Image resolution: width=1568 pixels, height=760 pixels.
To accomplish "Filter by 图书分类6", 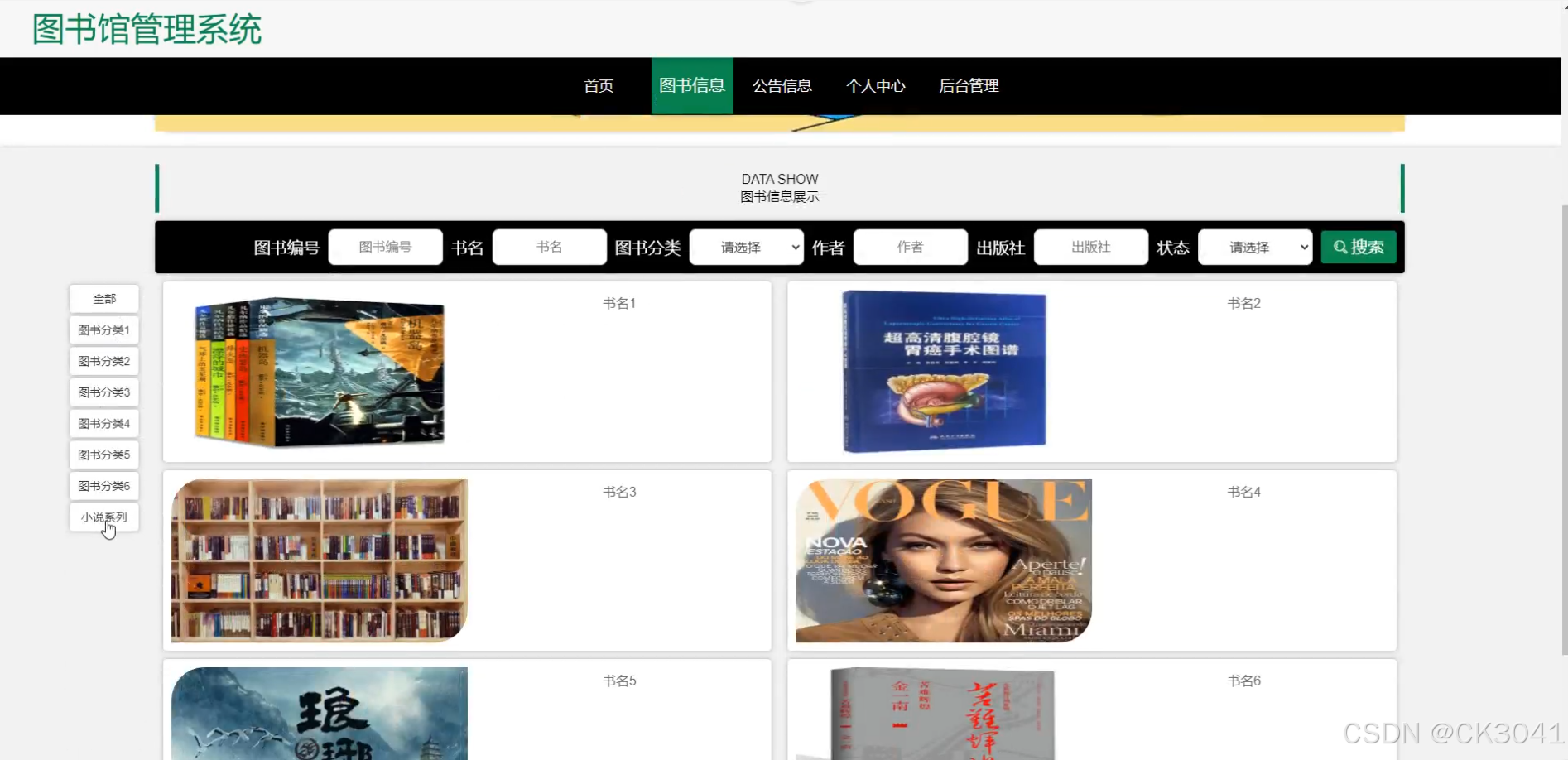I will point(104,486).
